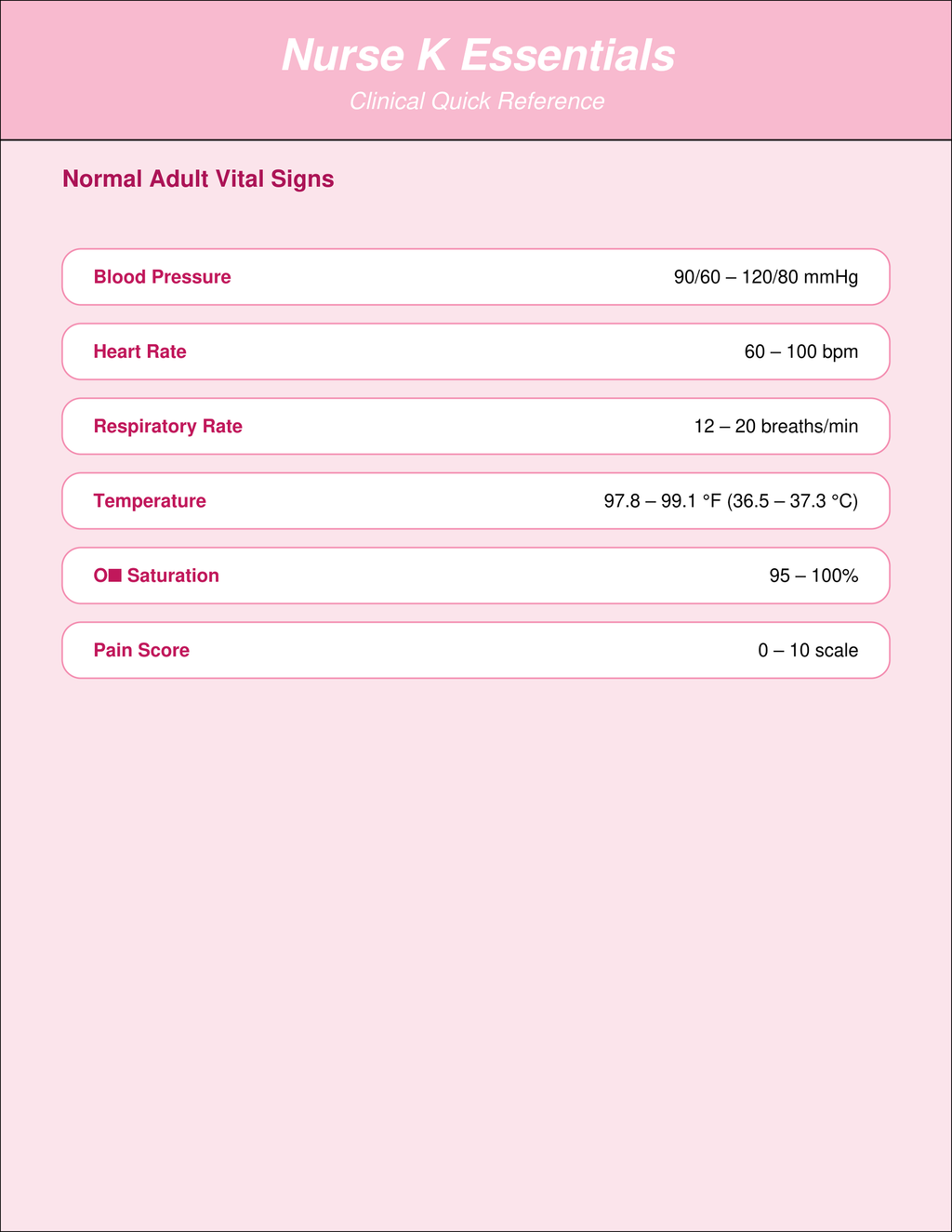Click the 95 – 100% value
The image size is (952, 1232).
(x=813, y=576)
